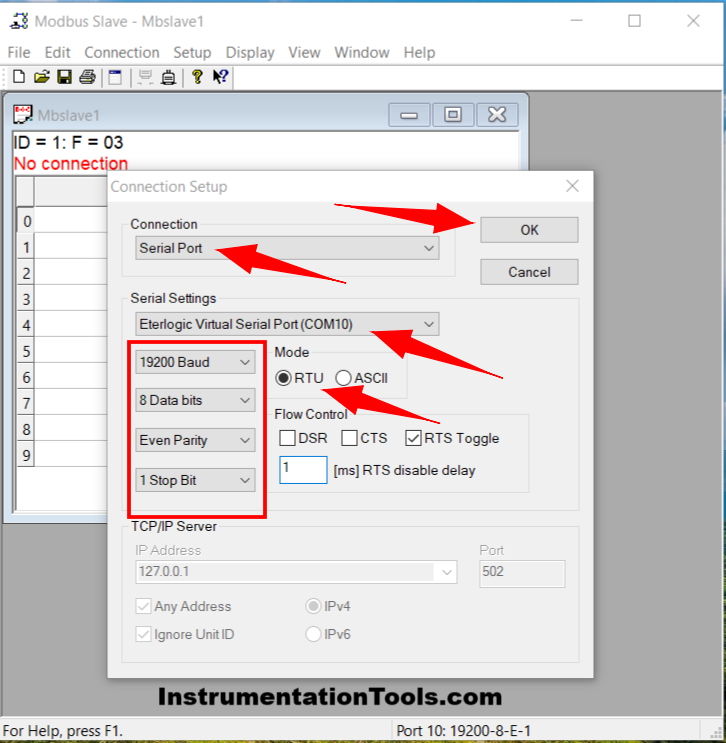726x743 pixels.
Task: Open the 19200 Baud dropdown
Action: [195, 362]
